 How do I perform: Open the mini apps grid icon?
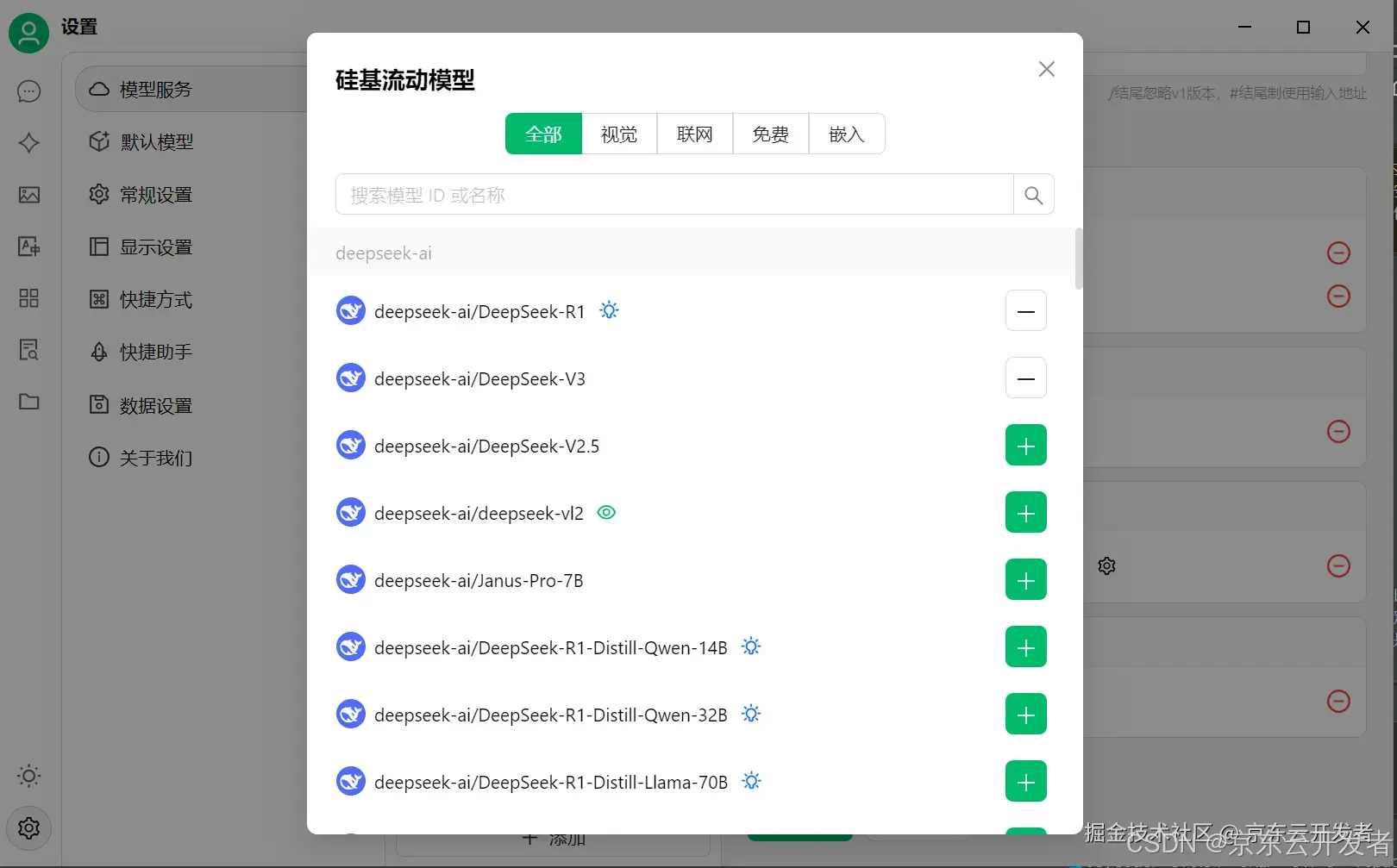click(x=28, y=298)
